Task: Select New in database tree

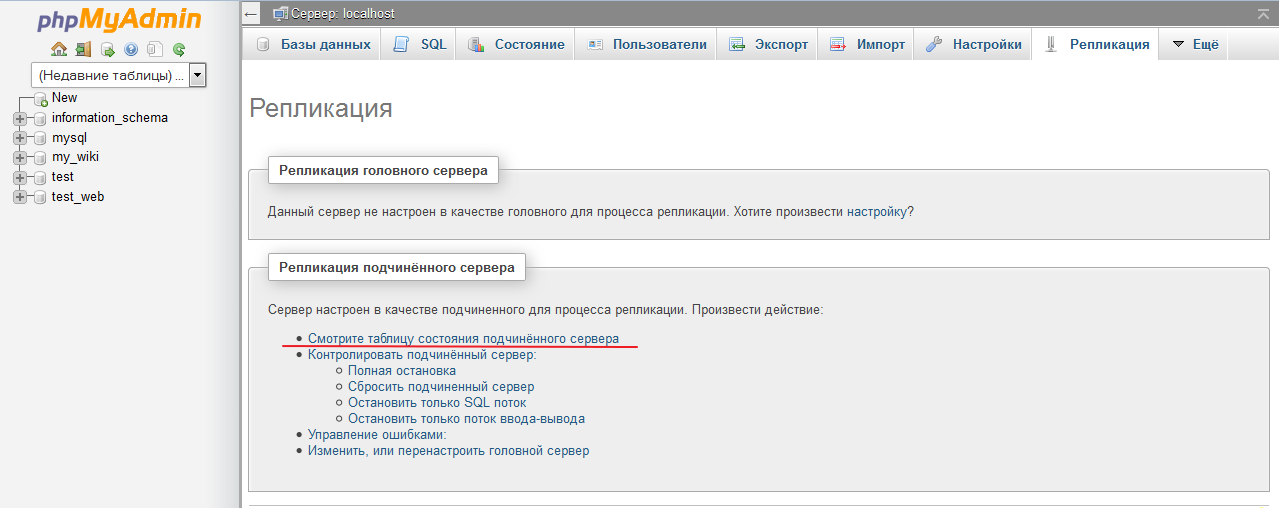Action: [64, 98]
